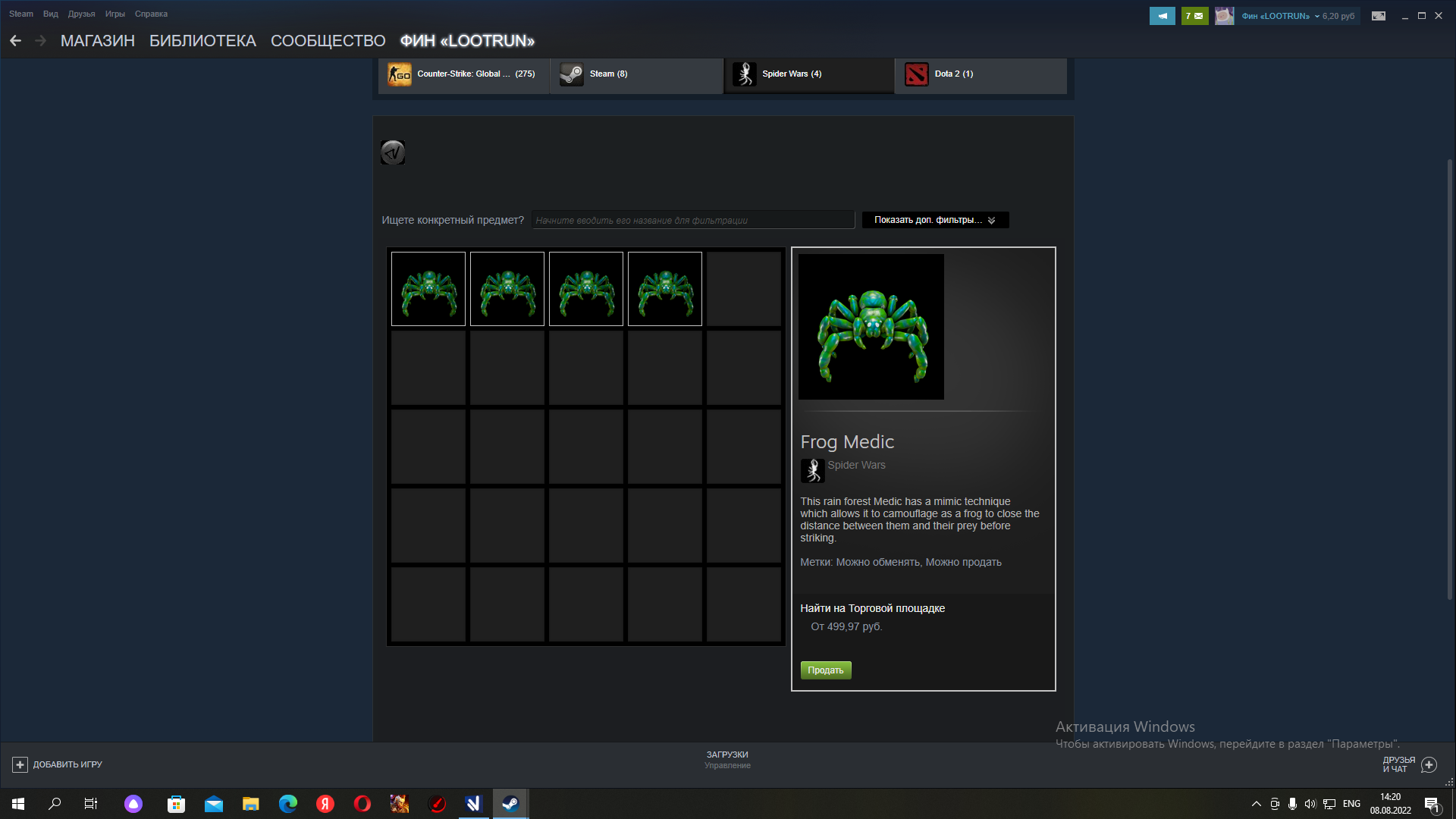Launch Microsoft Edge from taskbar
Screen dimensions: 1456x819
coord(288,804)
